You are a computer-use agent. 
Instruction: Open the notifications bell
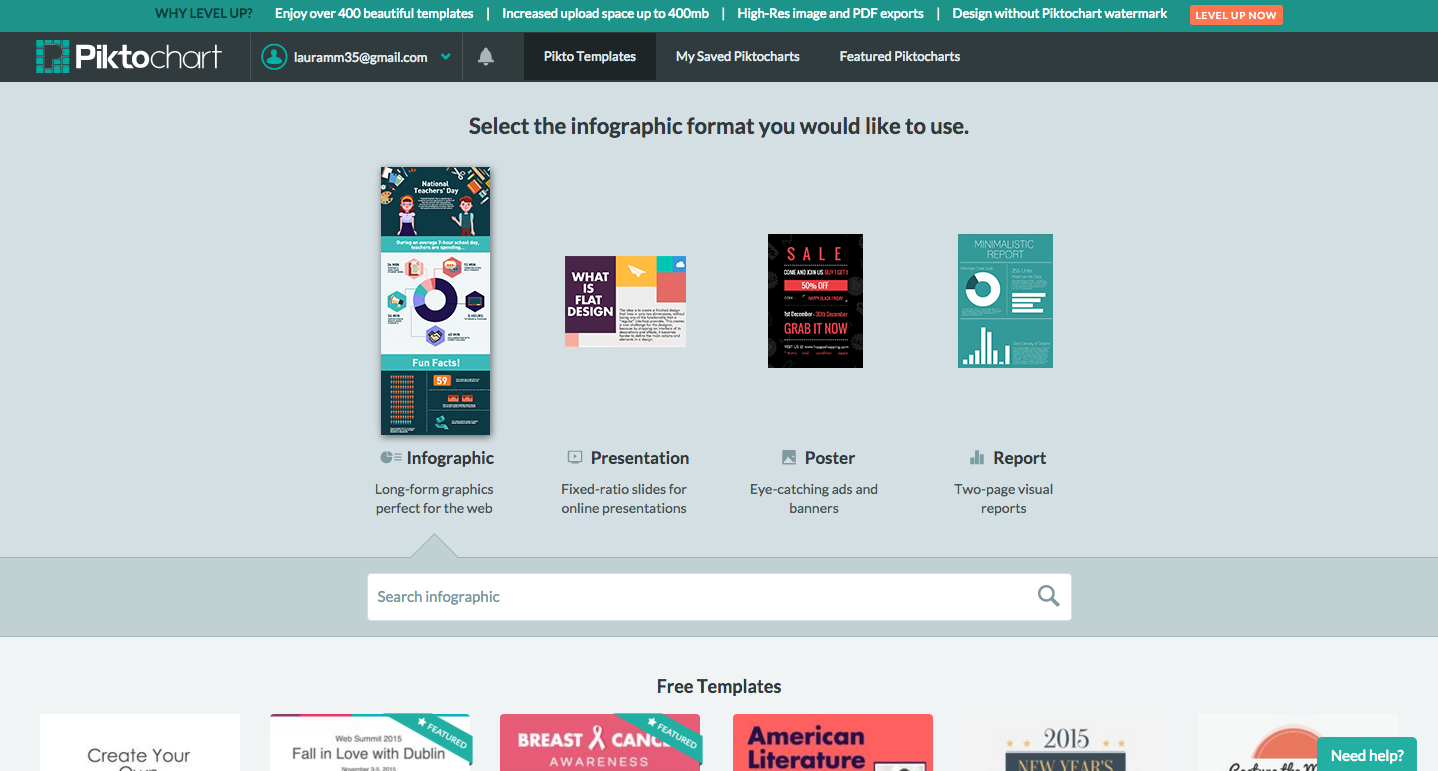(x=486, y=57)
